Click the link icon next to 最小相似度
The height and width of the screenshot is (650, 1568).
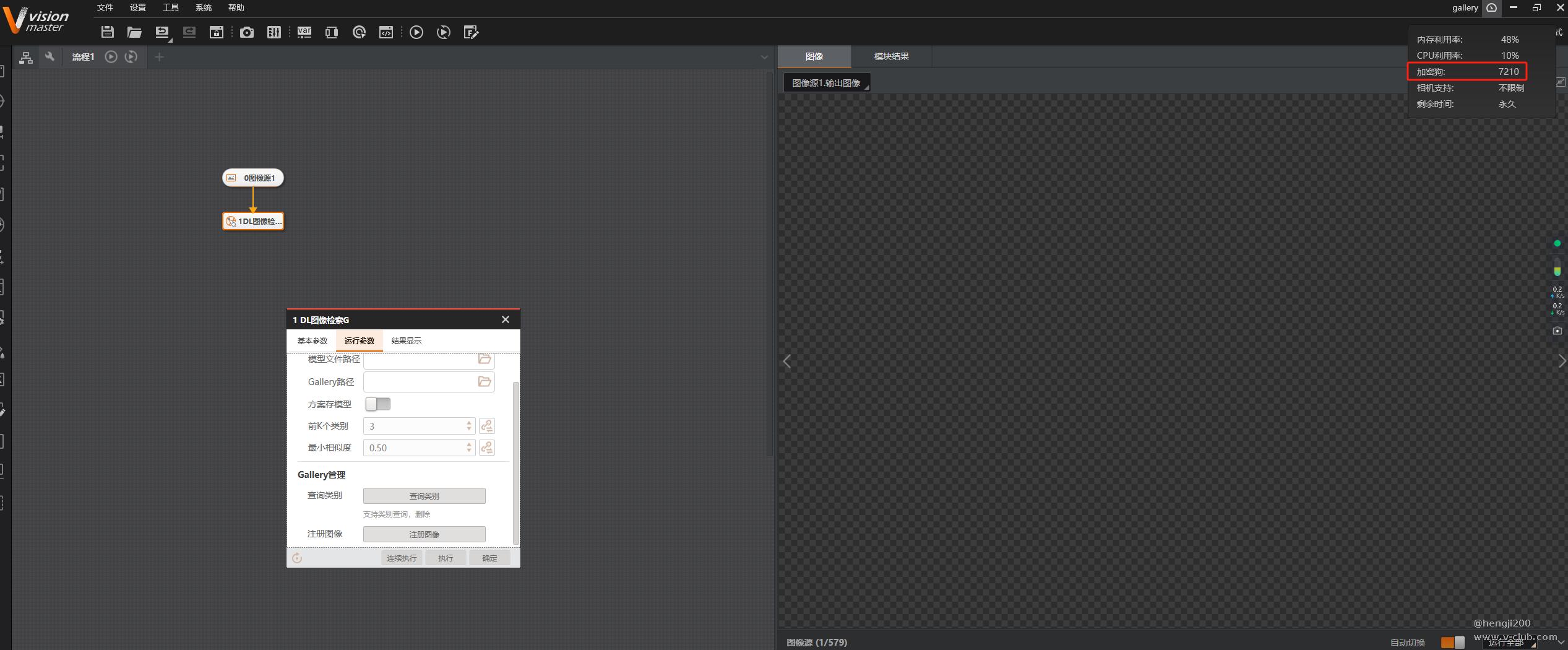pos(487,448)
